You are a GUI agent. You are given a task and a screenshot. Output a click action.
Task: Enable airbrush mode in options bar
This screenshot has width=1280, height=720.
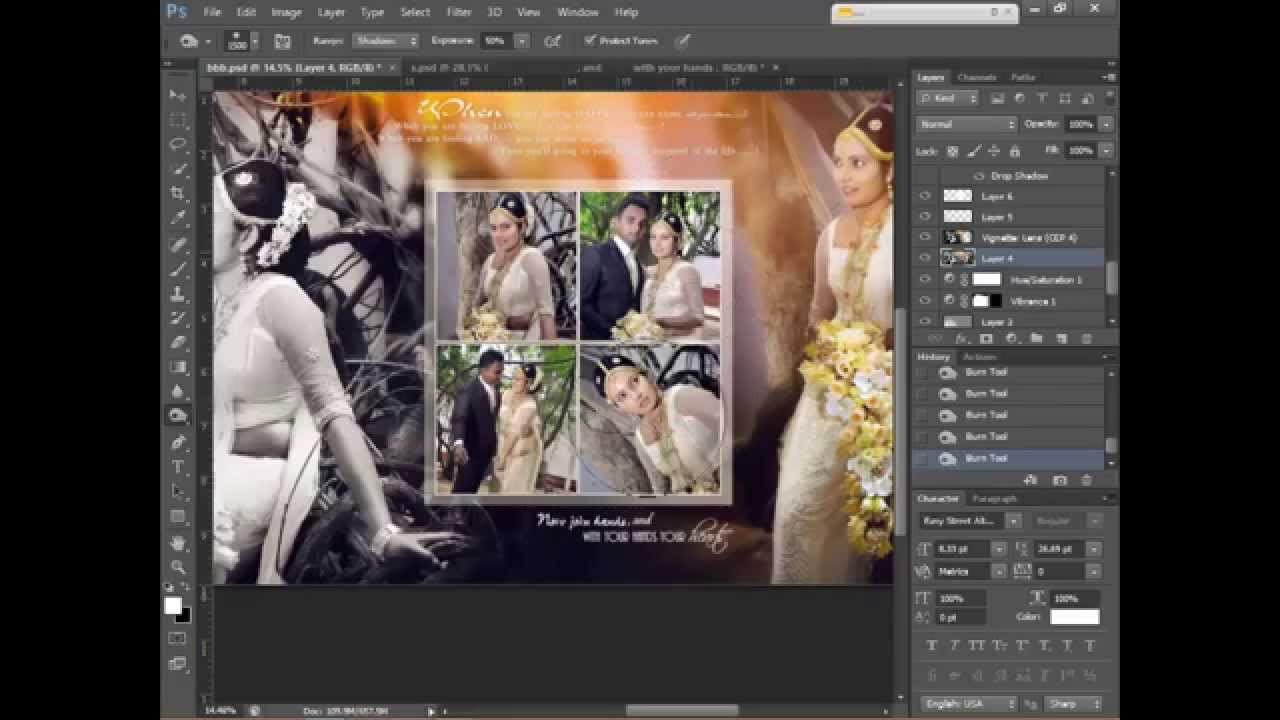(552, 41)
